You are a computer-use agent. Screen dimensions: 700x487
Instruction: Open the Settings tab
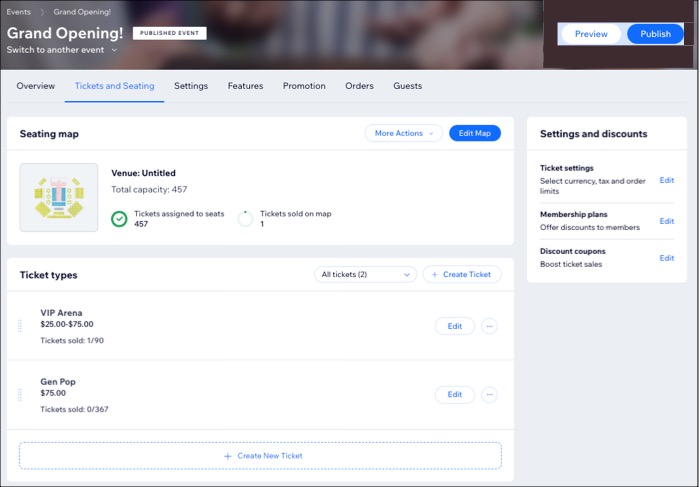(x=191, y=86)
